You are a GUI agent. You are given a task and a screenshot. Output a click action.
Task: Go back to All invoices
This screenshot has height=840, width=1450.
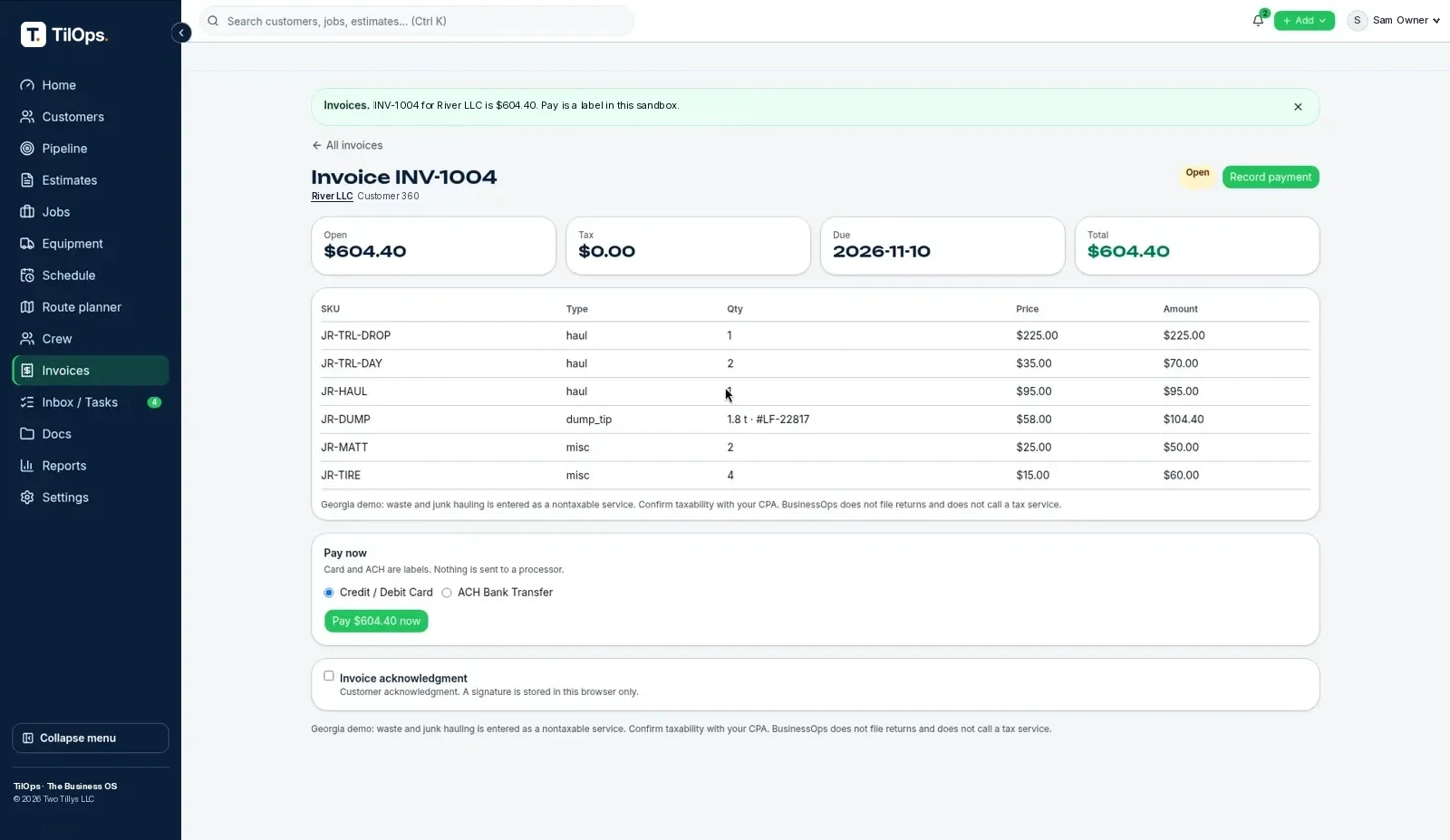click(347, 145)
